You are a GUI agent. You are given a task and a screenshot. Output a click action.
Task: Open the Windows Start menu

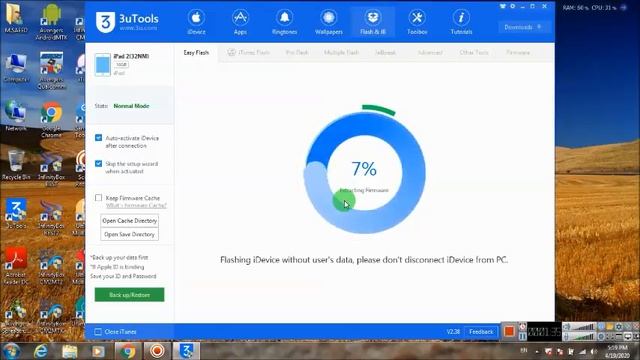tap(11, 351)
